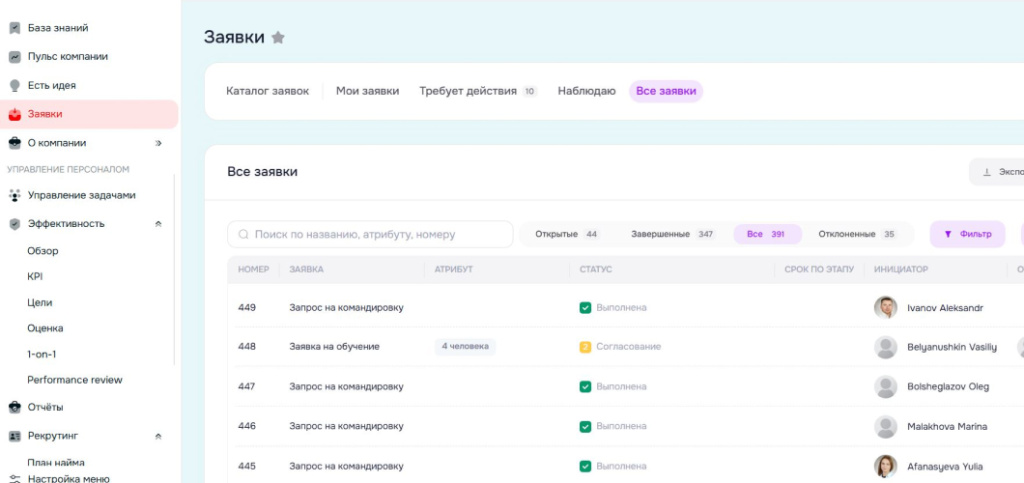Click the red Заявки inbox icon
1024x483 pixels.
14,114
